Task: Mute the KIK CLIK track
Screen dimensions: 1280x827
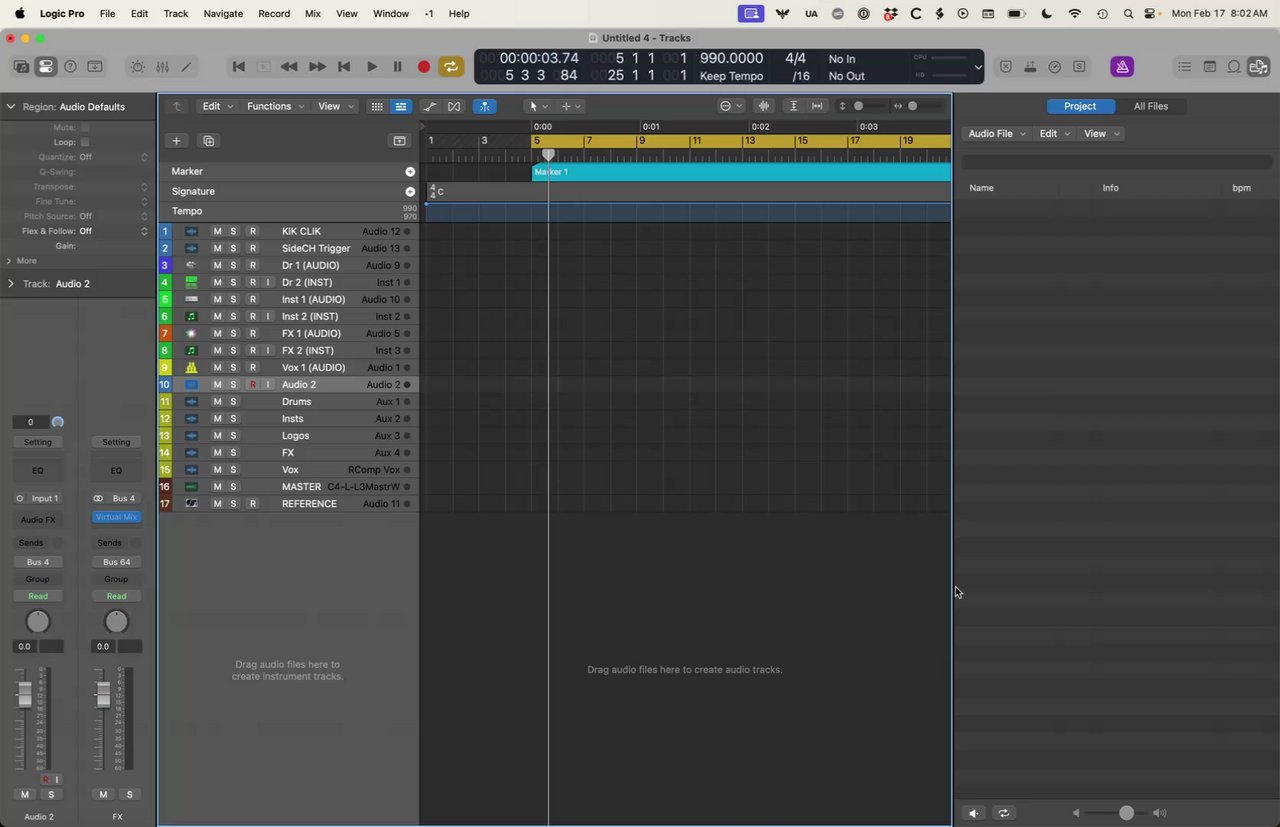Action: (x=217, y=232)
